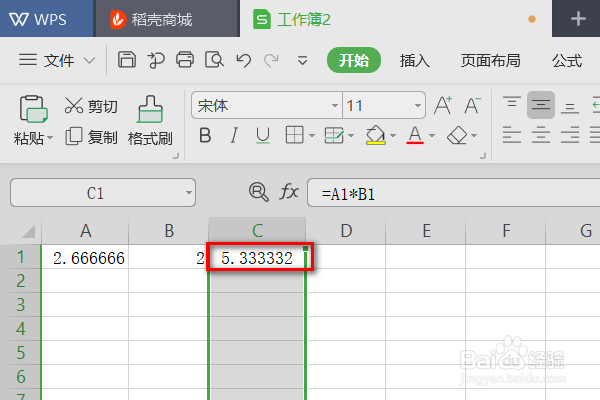Apply red font color A
Viewport: 600px width, 400px height.
(x=415, y=135)
